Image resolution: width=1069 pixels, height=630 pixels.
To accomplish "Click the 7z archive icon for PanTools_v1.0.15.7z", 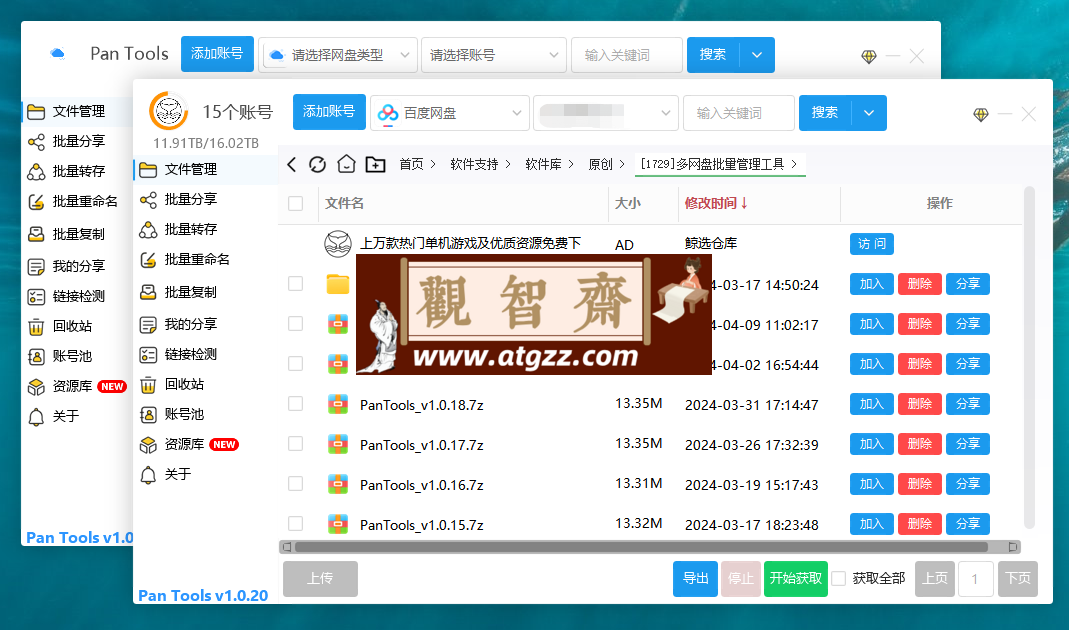I will 338,524.
